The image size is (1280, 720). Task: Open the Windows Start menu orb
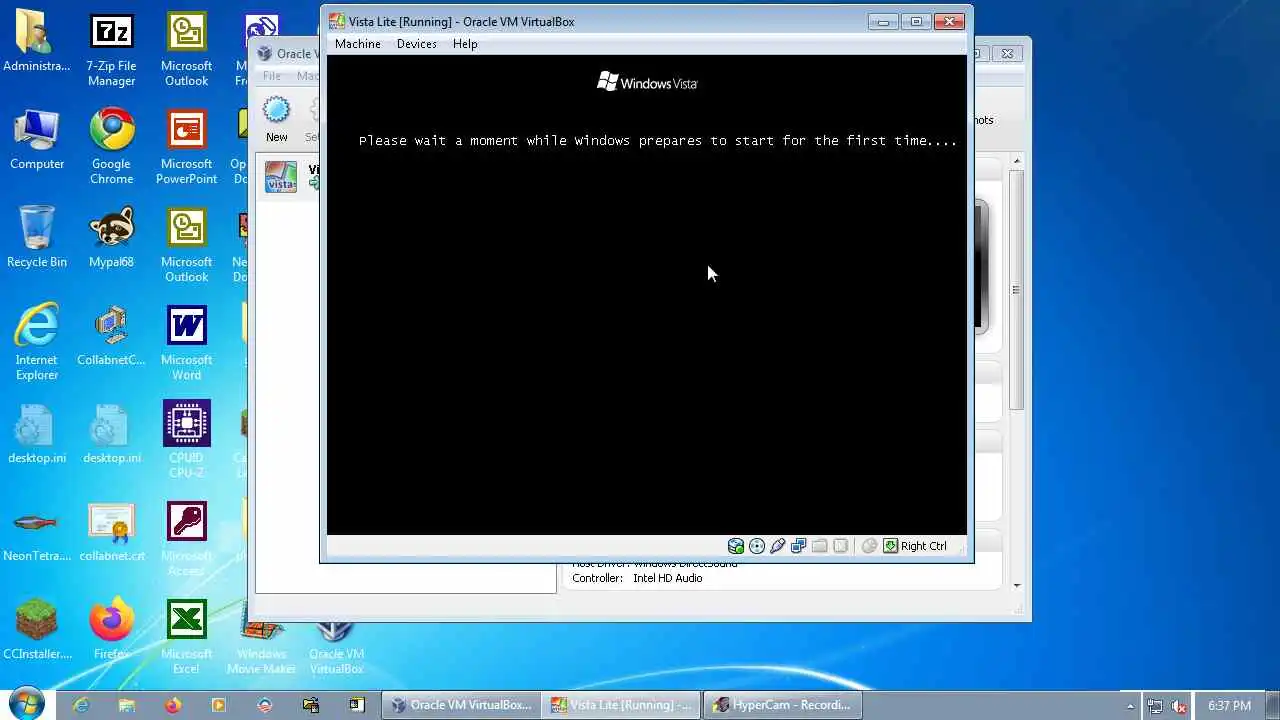(x=27, y=704)
